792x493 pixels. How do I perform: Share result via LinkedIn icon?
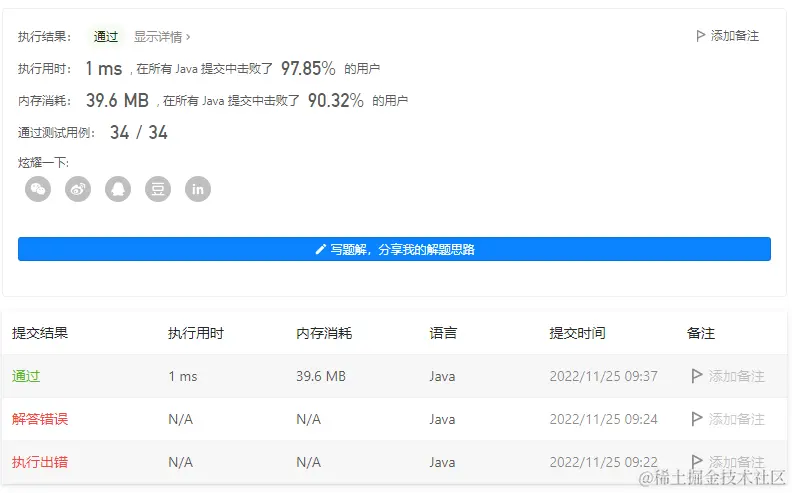(198, 189)
